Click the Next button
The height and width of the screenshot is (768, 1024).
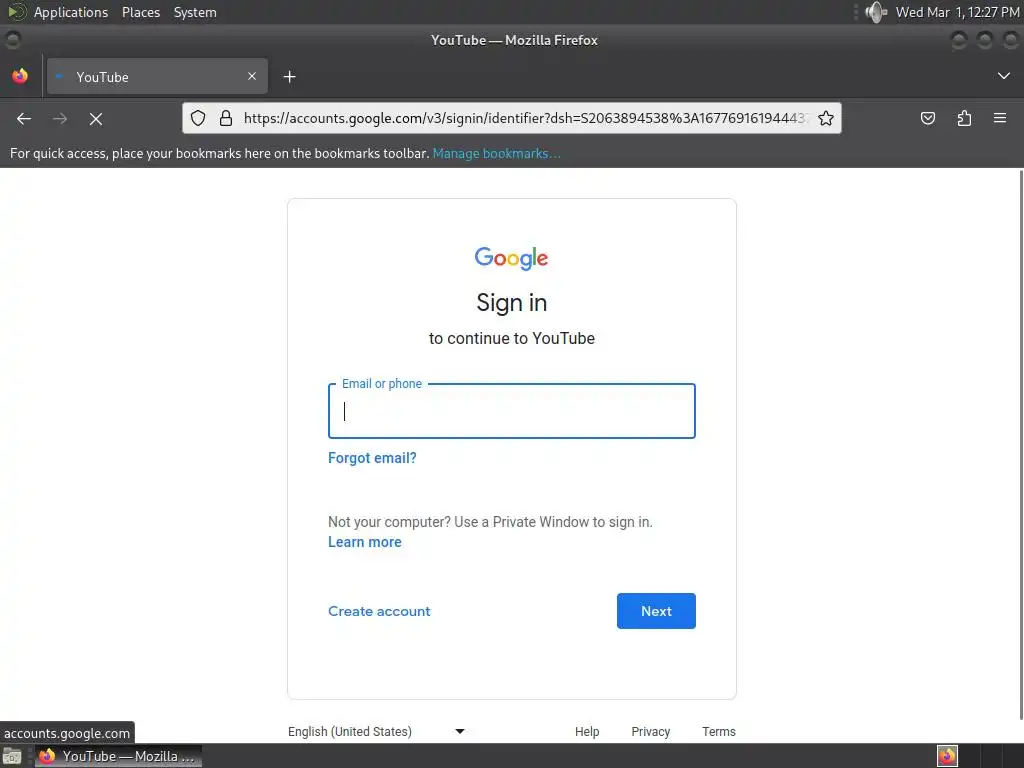tap(656, 611)
